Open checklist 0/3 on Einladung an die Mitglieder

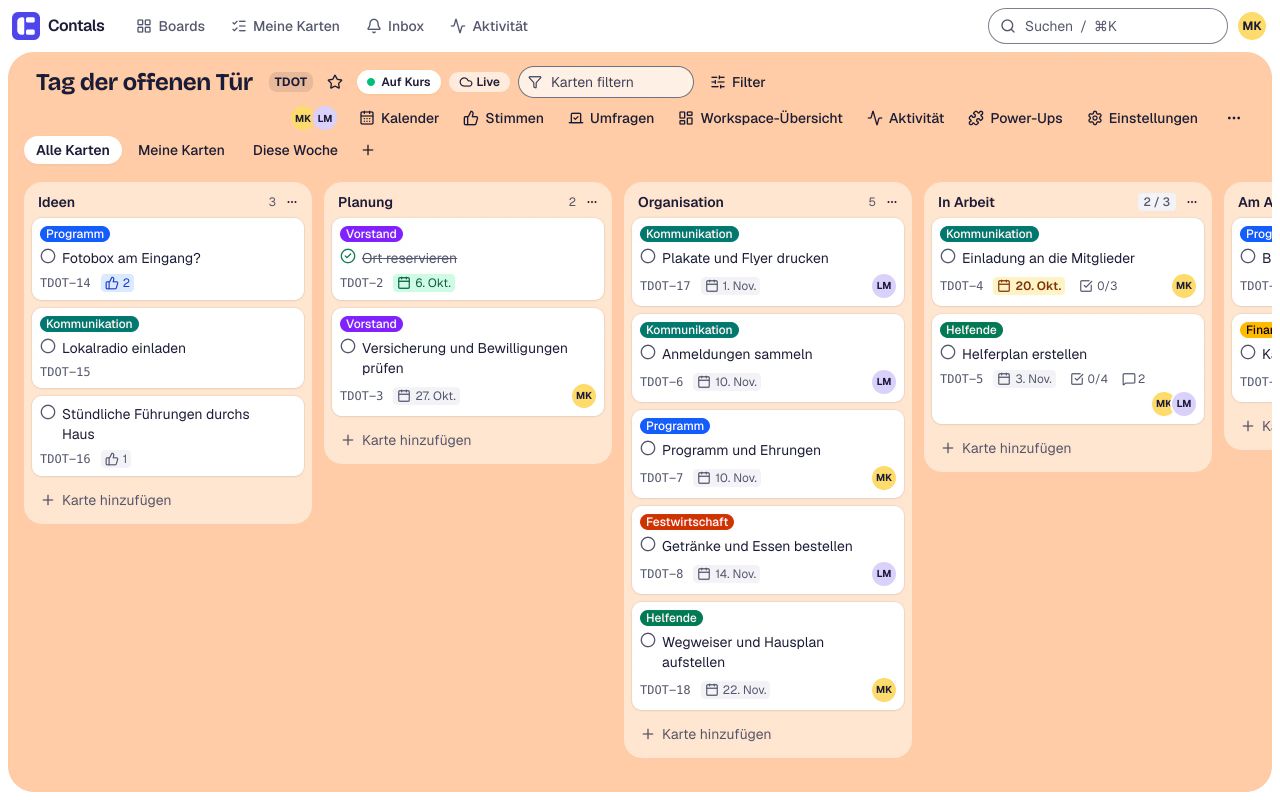(1099, 286)
